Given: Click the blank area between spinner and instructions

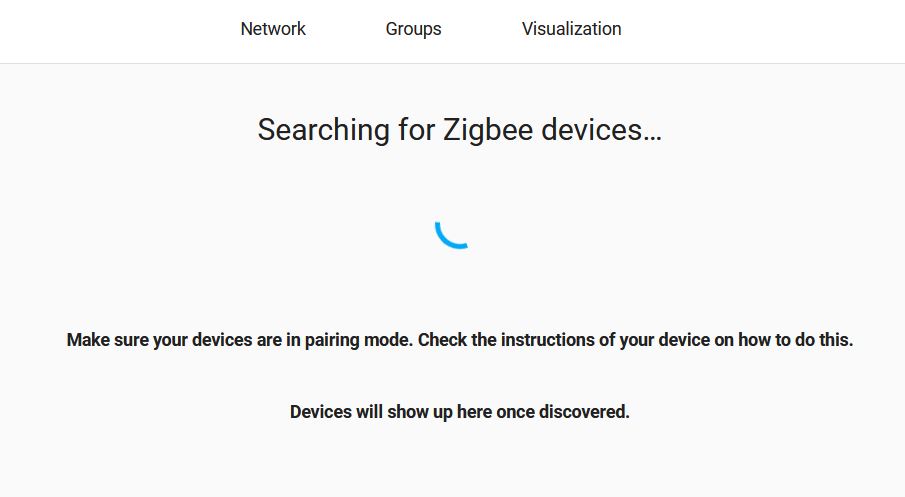Looking at the screenshot, I should (452, 289).
